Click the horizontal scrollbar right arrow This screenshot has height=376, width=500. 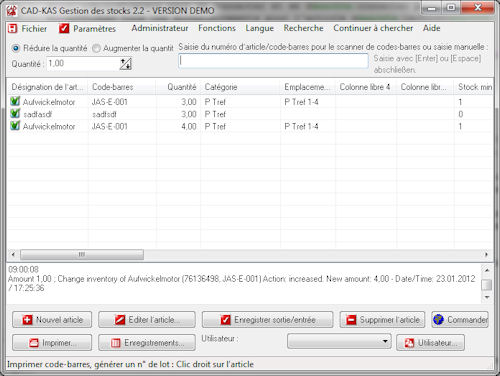click(486, 255)
